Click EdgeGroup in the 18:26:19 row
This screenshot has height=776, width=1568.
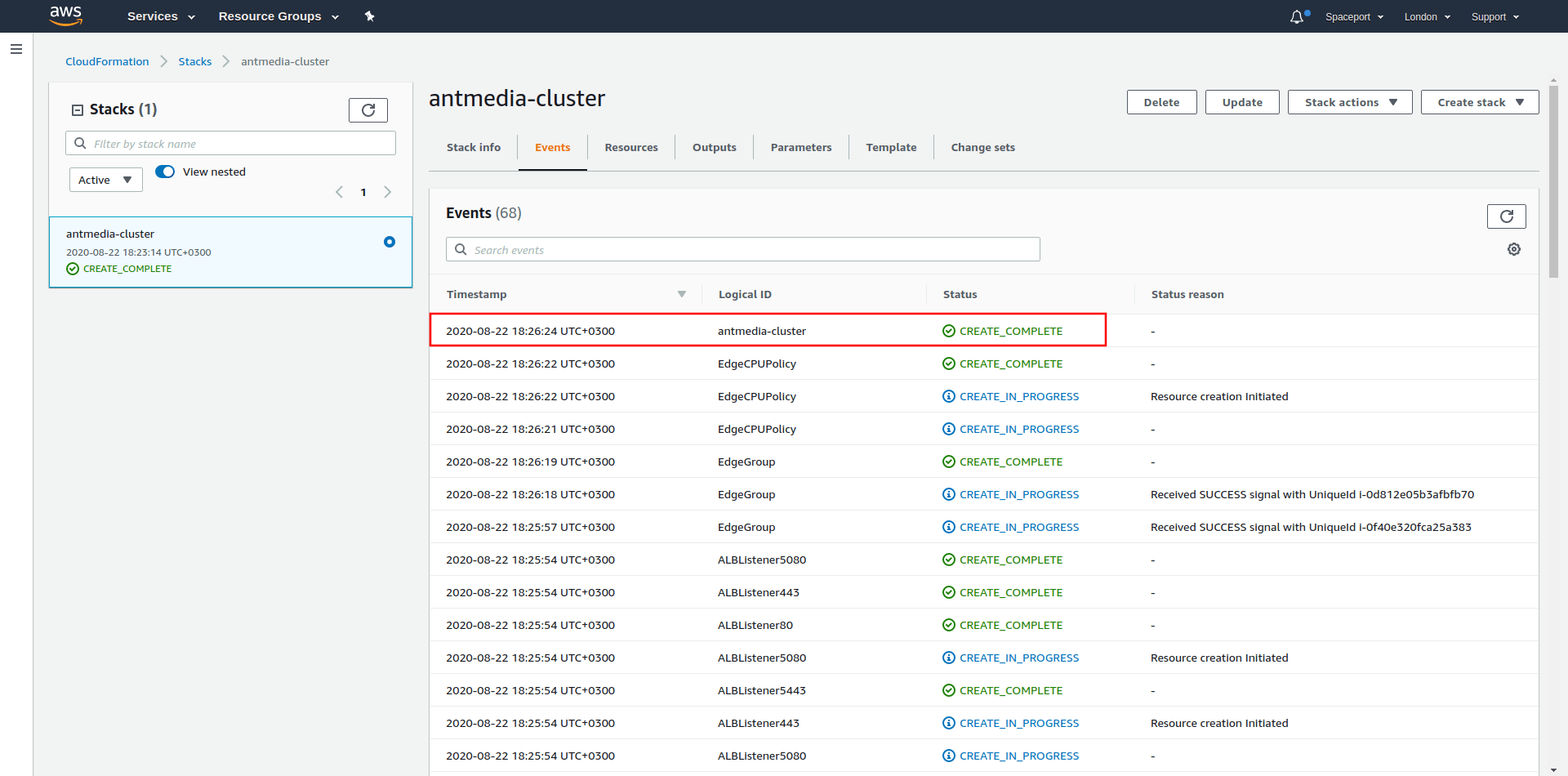(x=746, y=462)
